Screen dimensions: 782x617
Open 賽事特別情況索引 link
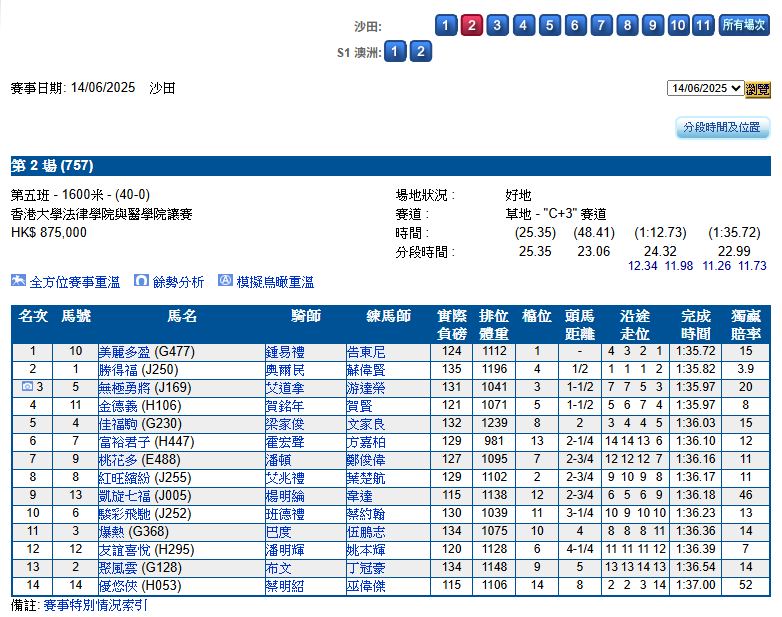(95, 605)
